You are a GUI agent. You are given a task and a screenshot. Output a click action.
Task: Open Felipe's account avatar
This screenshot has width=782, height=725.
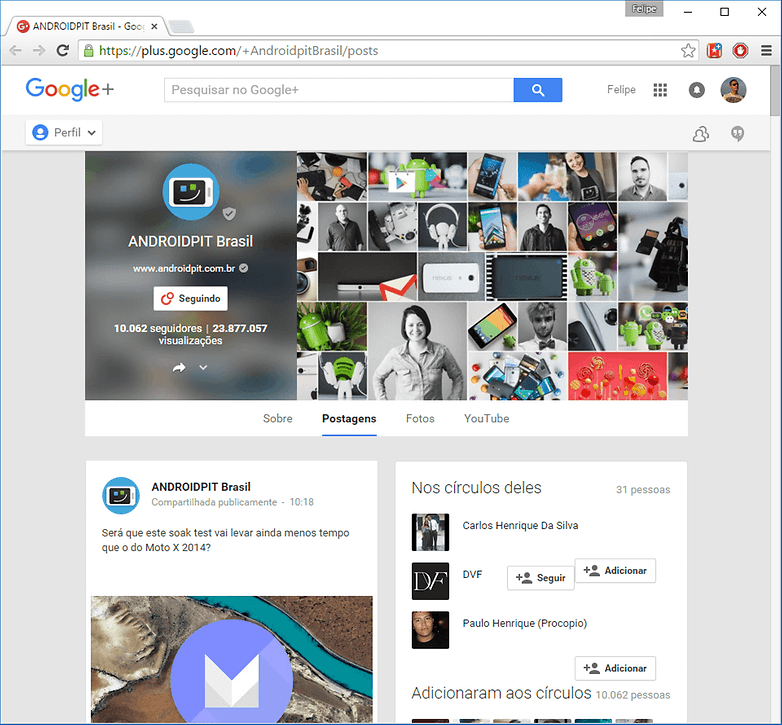(733, 90)
